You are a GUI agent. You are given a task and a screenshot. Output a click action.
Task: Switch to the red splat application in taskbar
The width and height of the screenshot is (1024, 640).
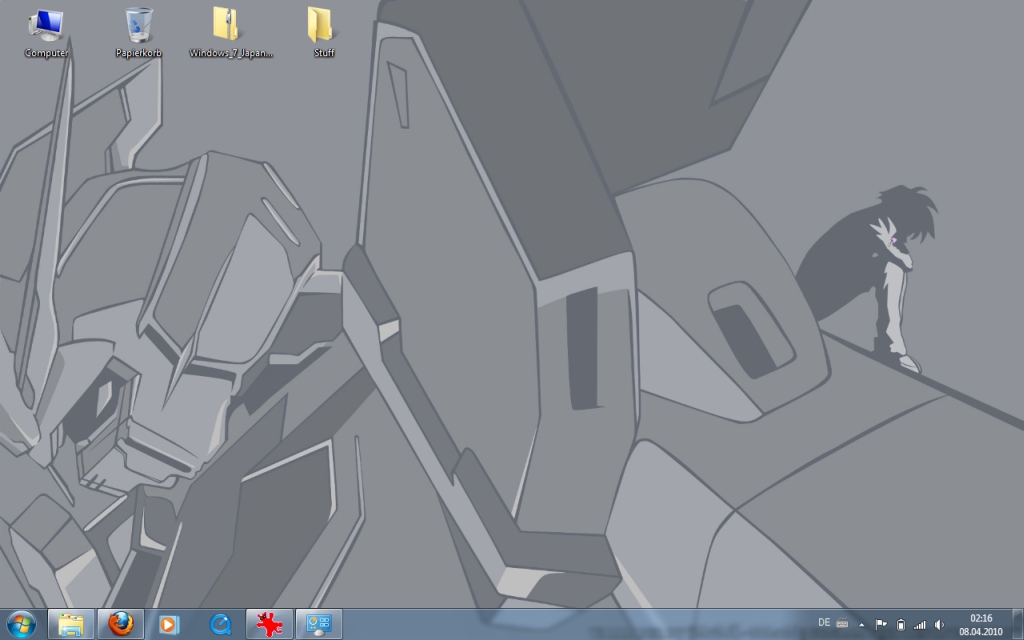pyautogui.click(x=269, y=625)
